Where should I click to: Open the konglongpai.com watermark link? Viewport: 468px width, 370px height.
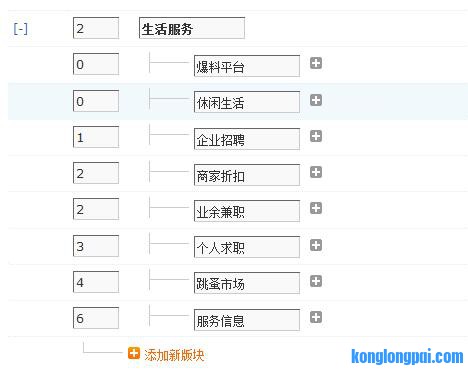click(x=407, y=356)
